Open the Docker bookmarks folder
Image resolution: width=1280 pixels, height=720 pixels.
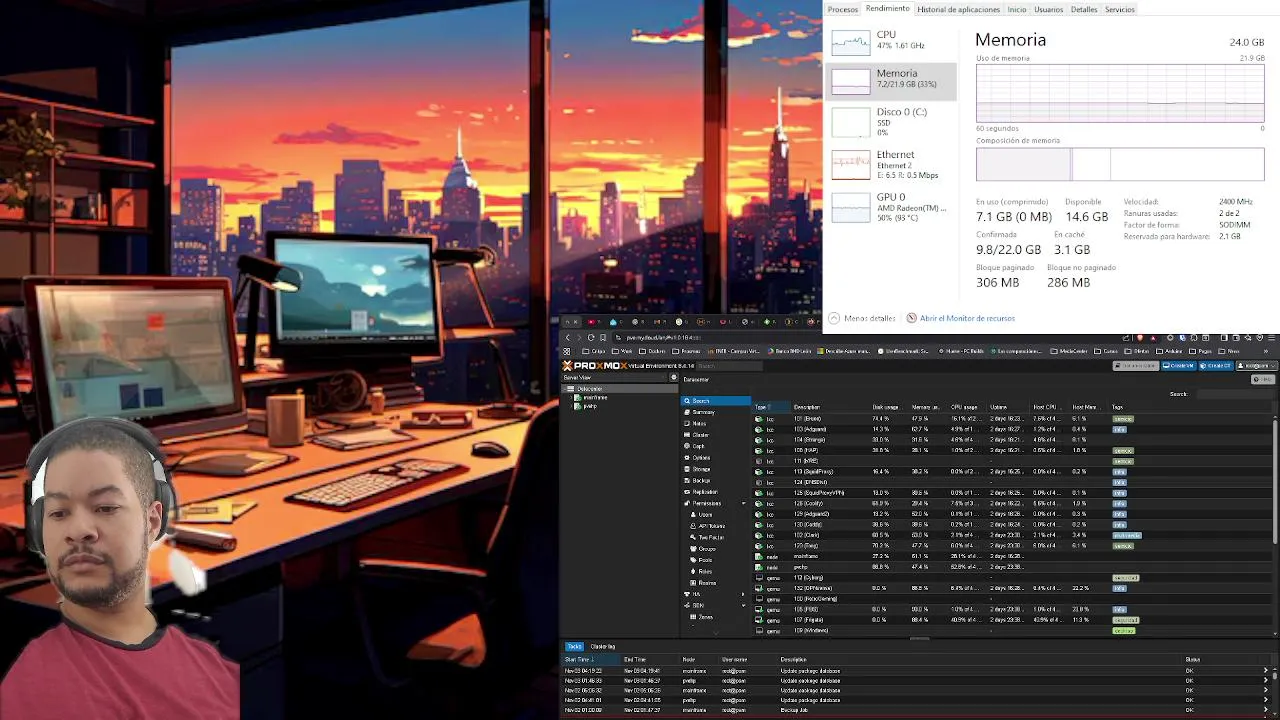pos(653,351)
